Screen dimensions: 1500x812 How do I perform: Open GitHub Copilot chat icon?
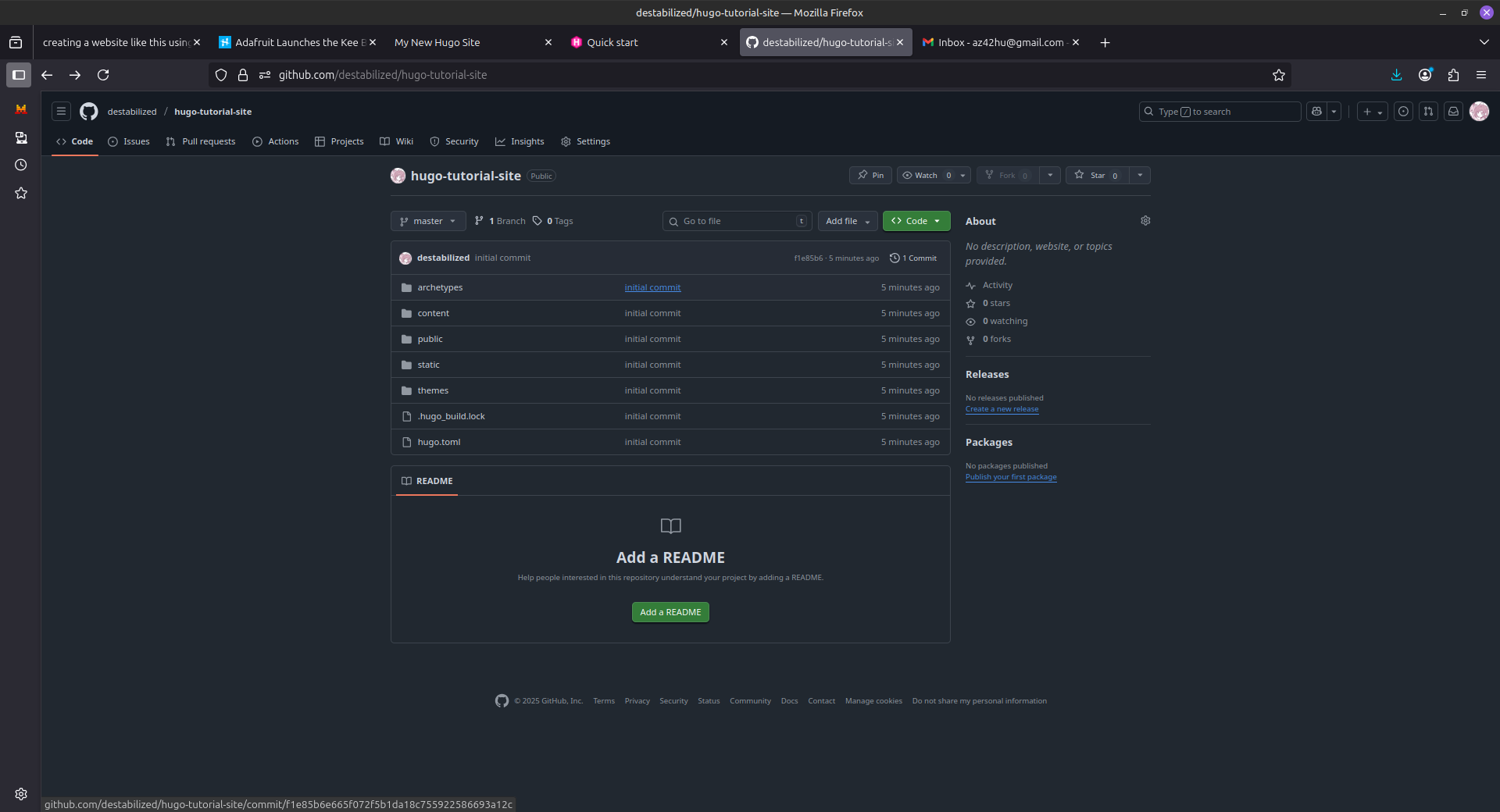[1315, 111]
